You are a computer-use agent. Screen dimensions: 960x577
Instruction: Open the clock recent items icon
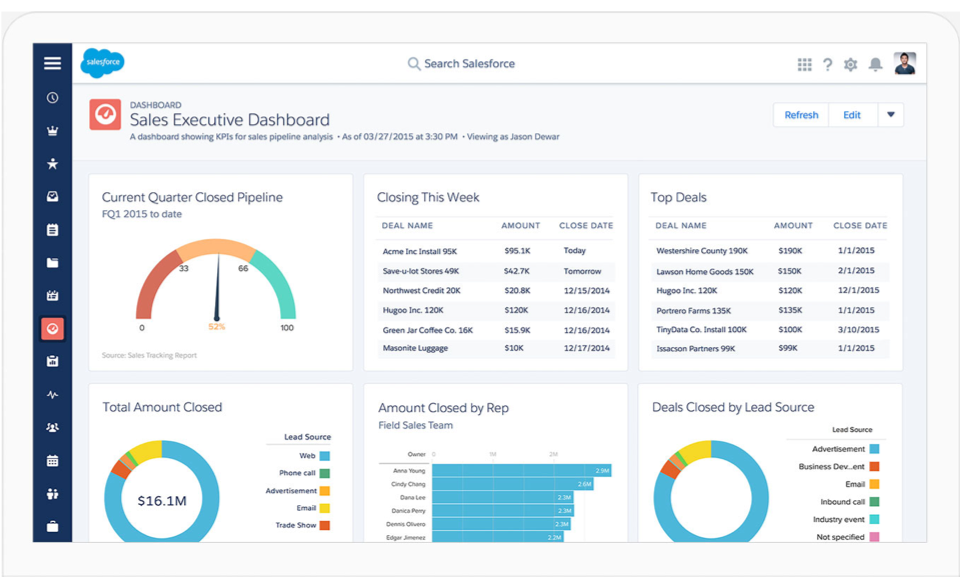[x=53, y=97]
